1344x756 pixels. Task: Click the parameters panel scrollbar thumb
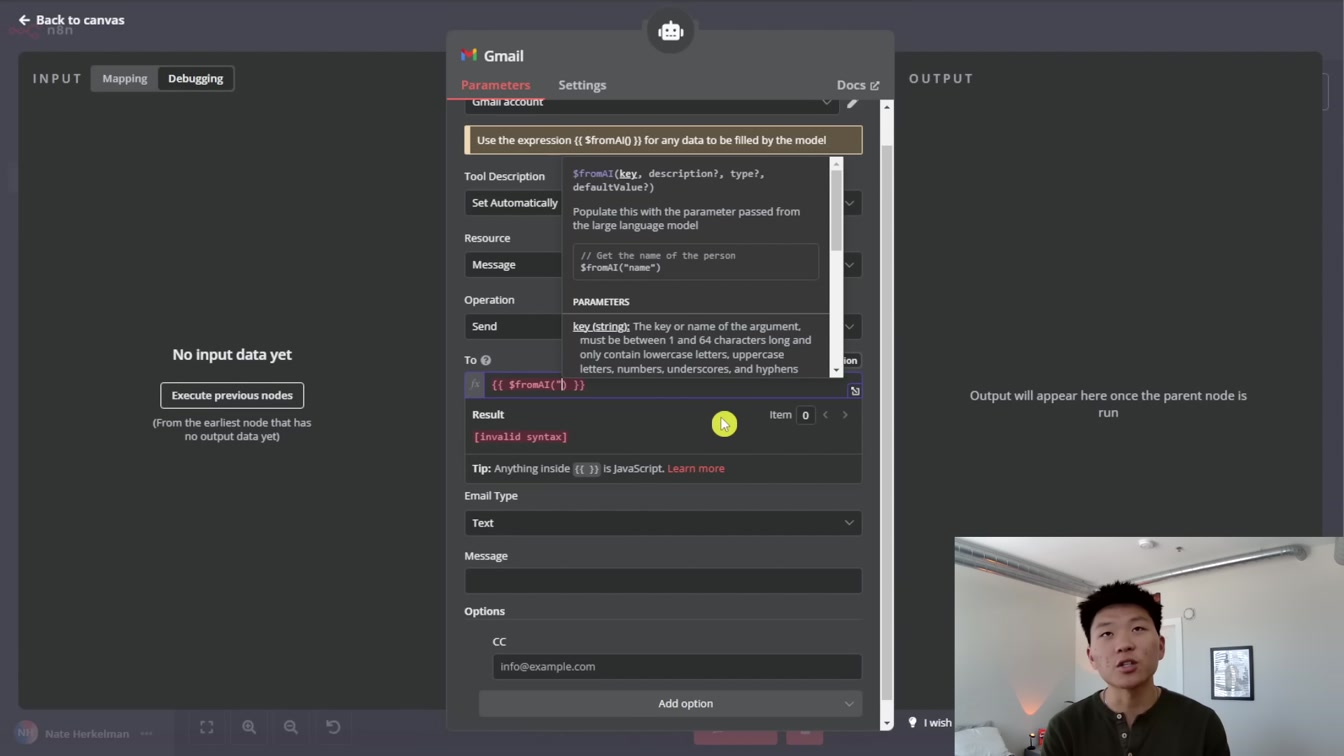click(886, 422)
